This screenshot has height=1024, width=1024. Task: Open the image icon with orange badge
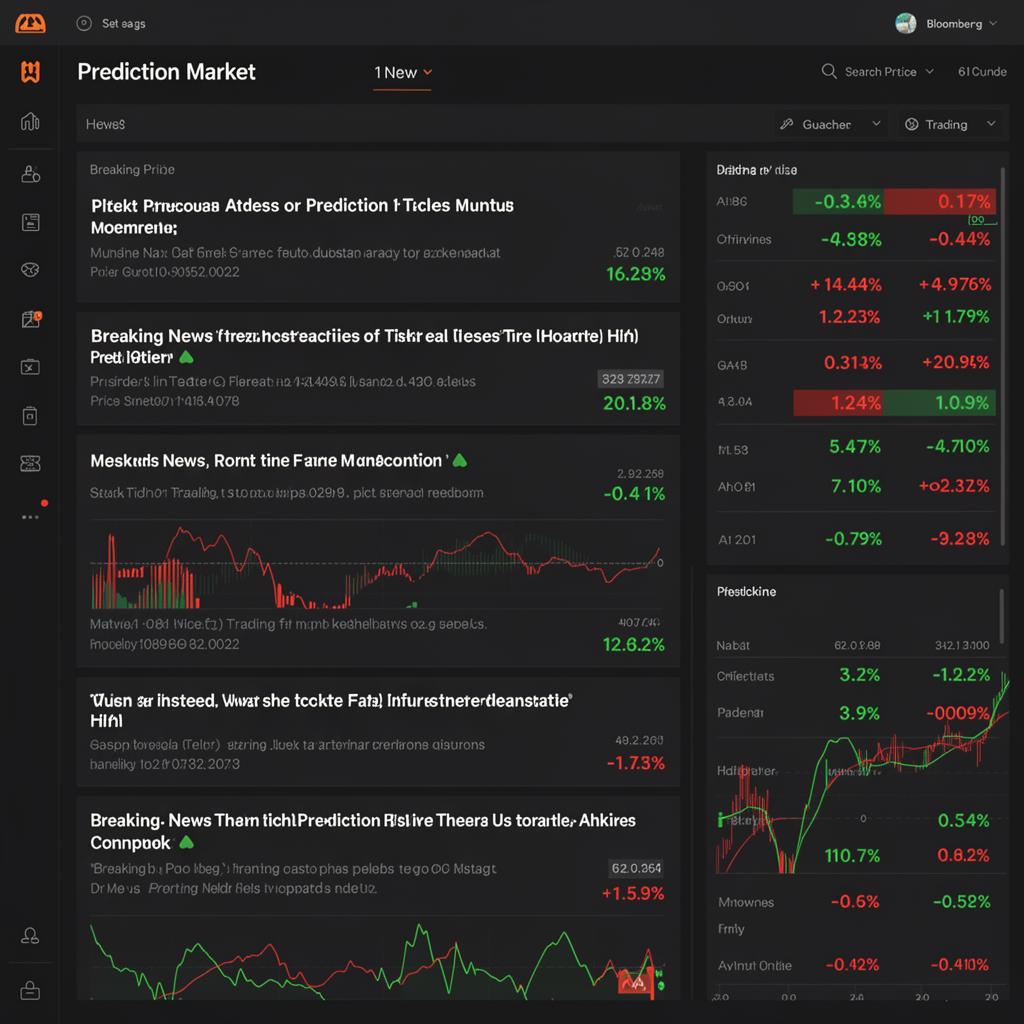(31, 319)
